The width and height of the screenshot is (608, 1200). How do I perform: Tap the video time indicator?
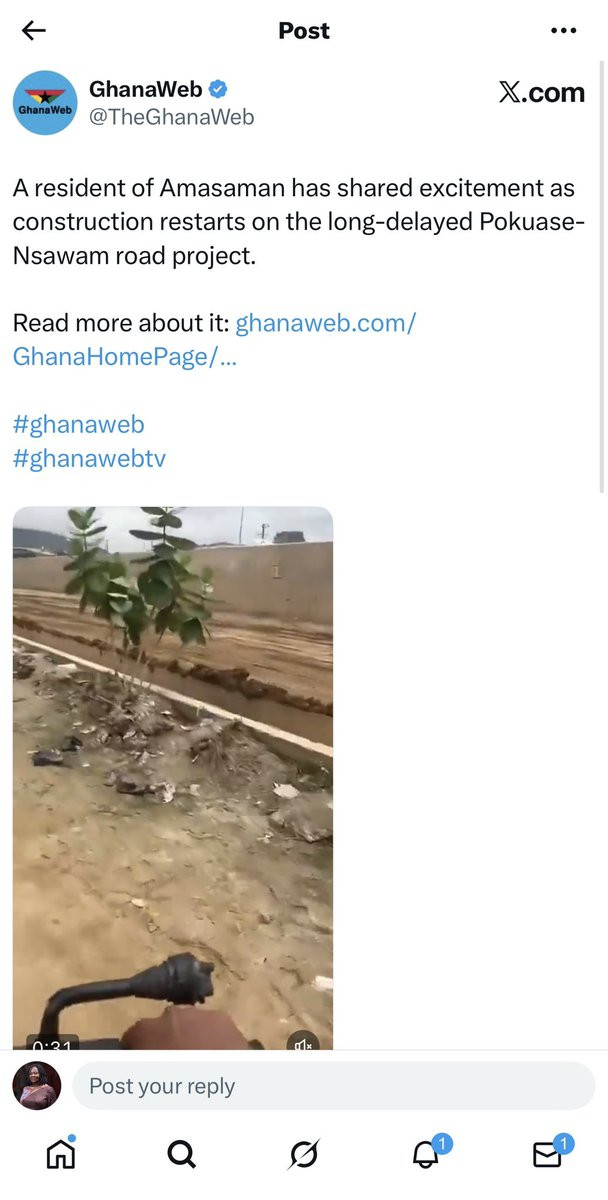pyautogui.click(x=50, y=1044)
